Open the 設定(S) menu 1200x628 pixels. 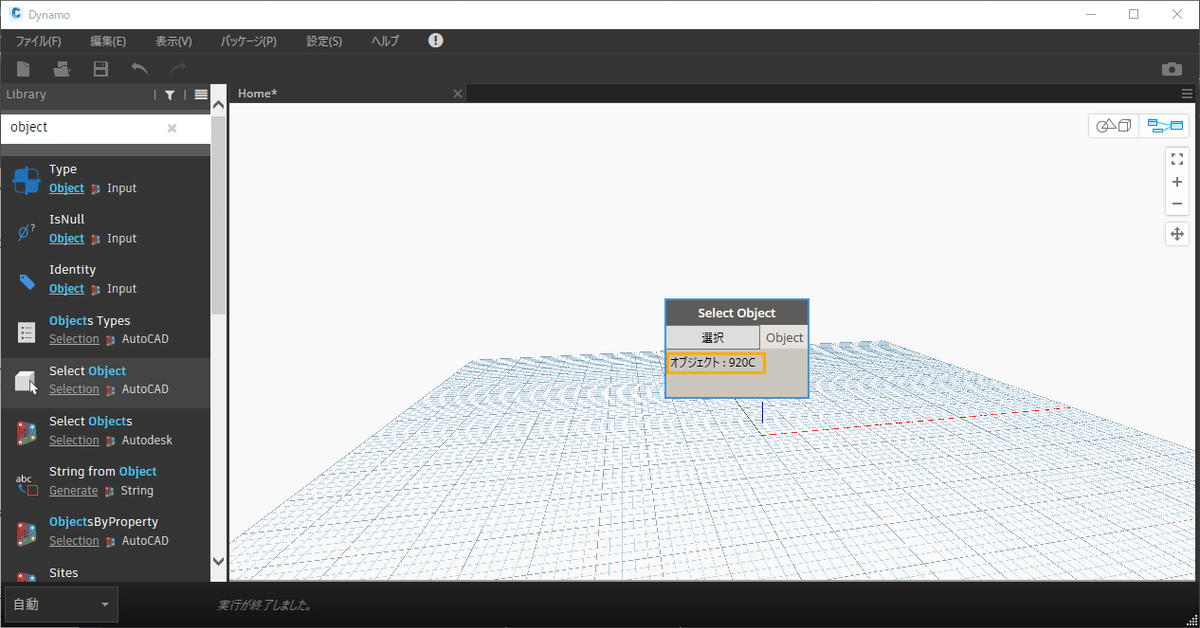pos(324,41)
